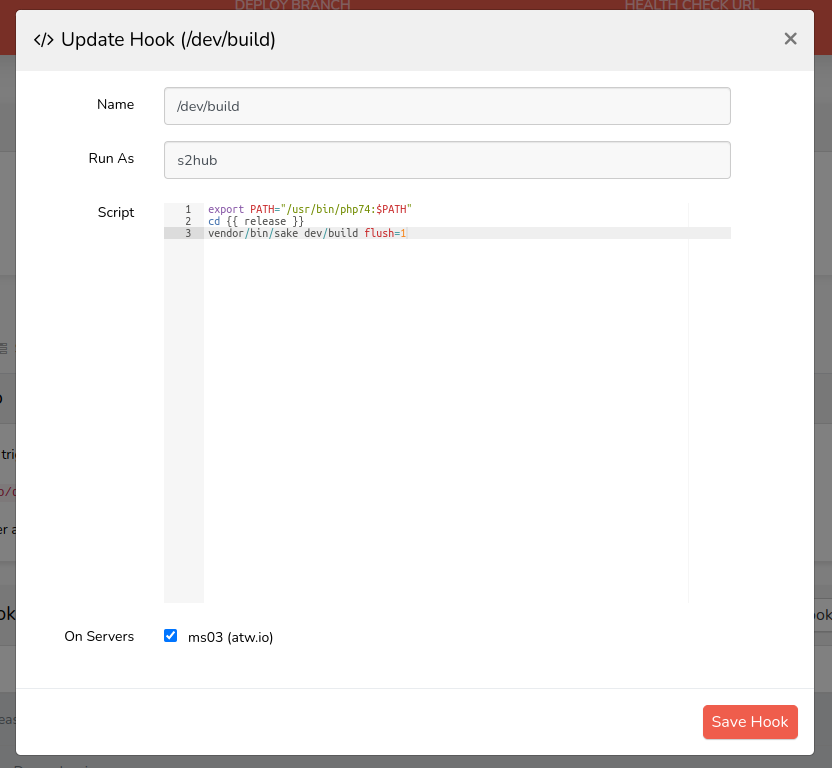The width and height of the screenshot is (832, 768).
Task: Click line number 2 in script gutter
Action: [187, 221]
